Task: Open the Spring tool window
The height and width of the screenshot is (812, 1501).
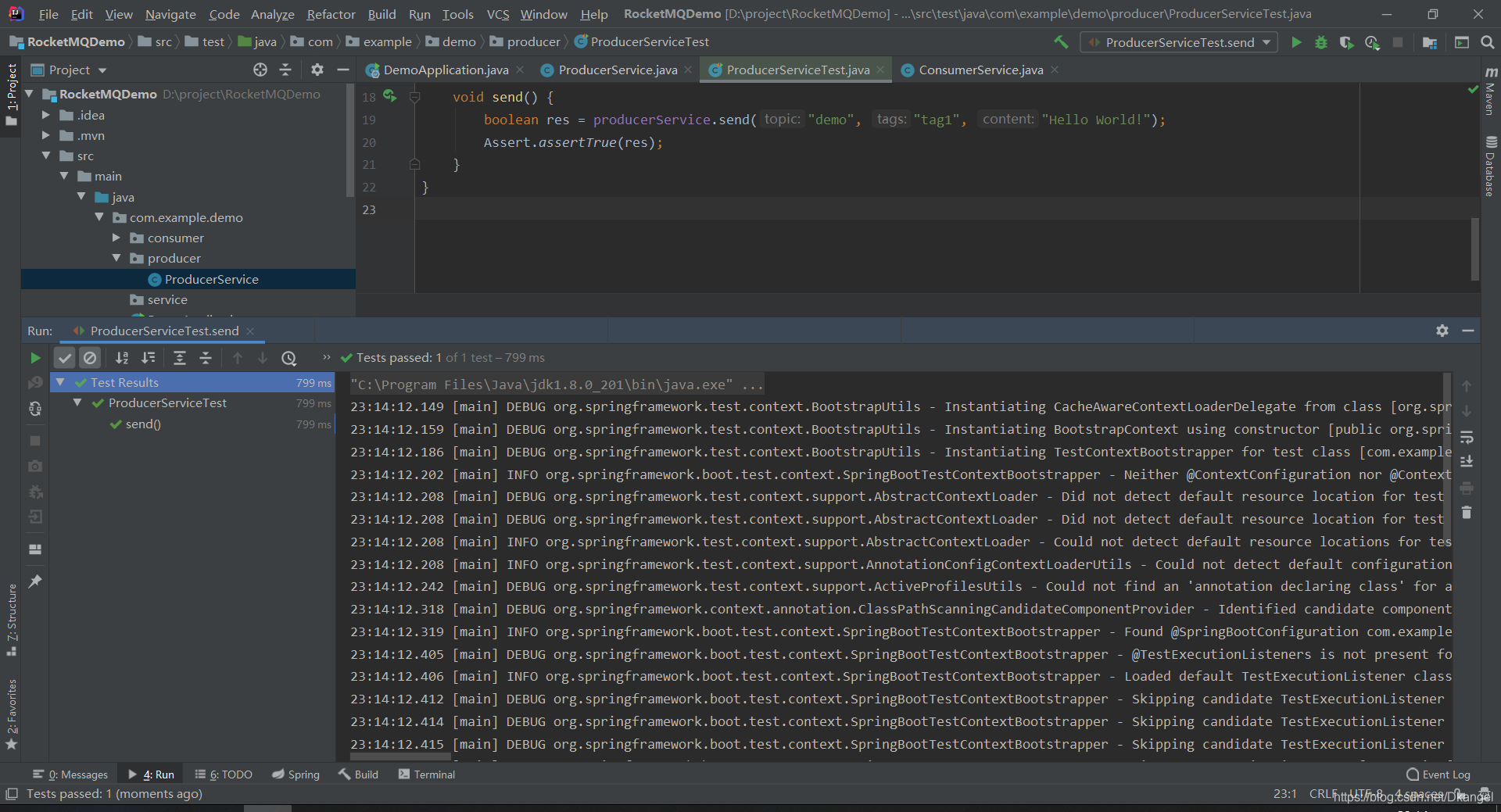Action: [x=296, y=774]
